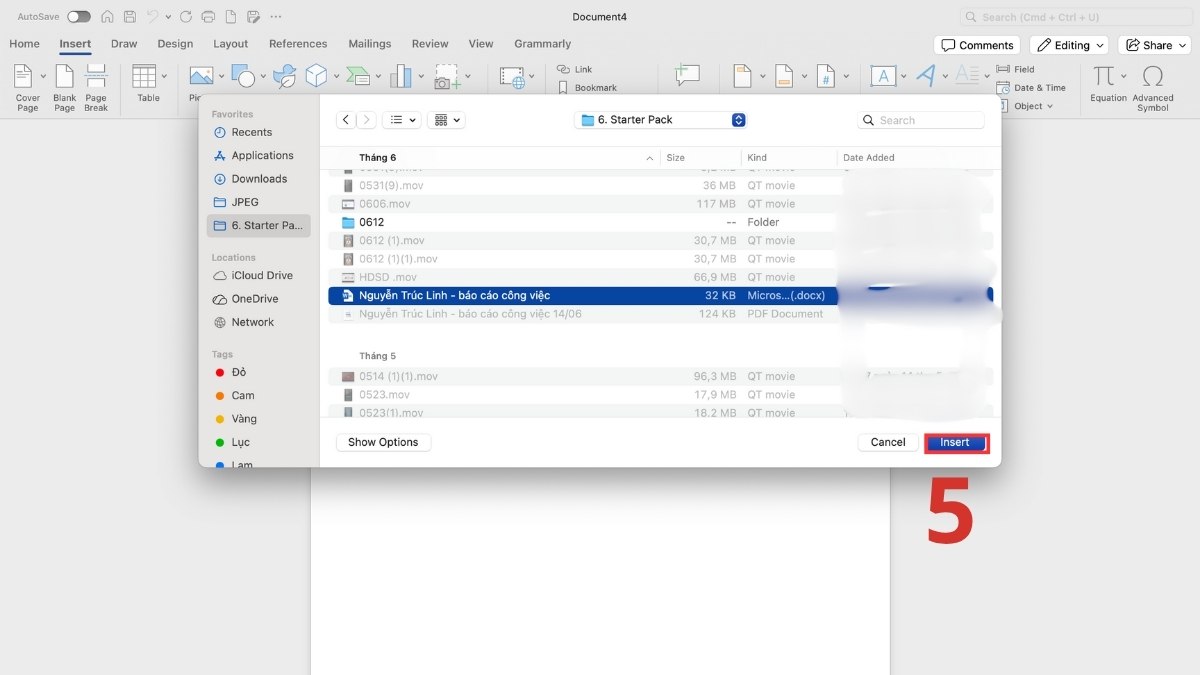Click the Show Options button
This screenshot has height=675, width=1200.
(x=383, y=442)
